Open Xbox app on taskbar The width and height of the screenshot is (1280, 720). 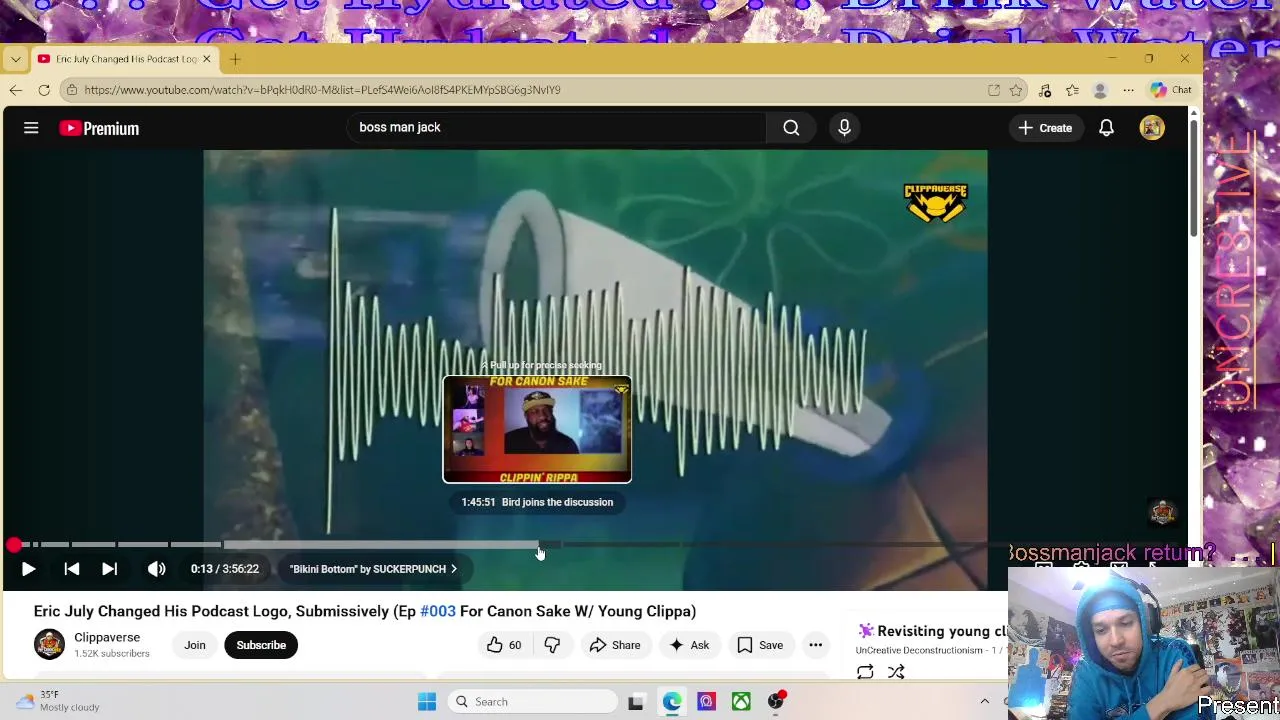(741, 702)
